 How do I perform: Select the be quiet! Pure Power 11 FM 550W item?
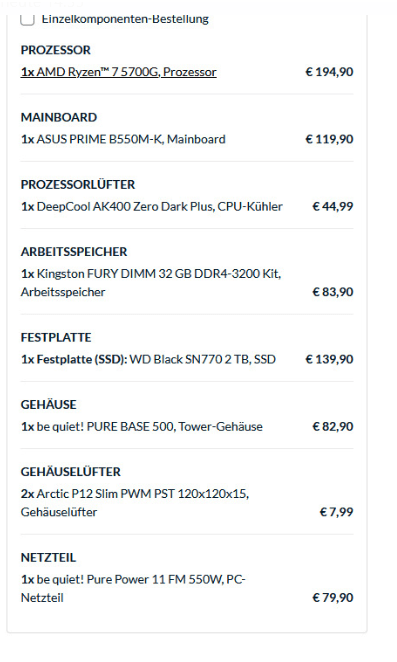(x=133, y=589)
